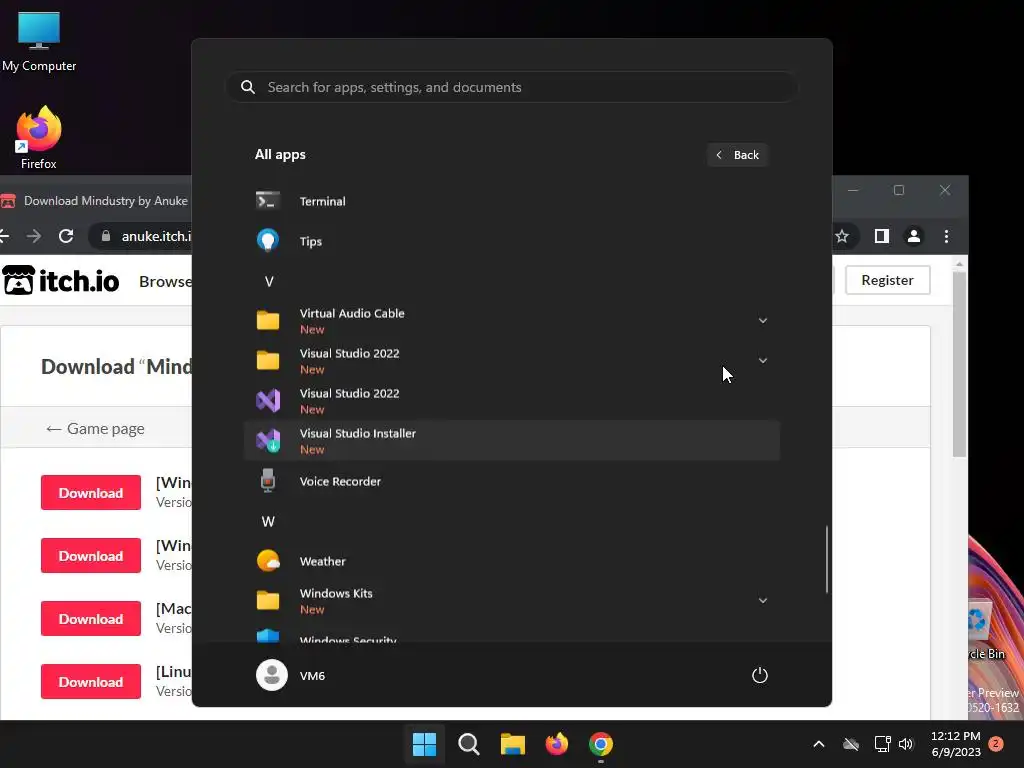Open taskbar Search magnifier
The height and width of the screenshot is (768, 1024).
[469, 744]
